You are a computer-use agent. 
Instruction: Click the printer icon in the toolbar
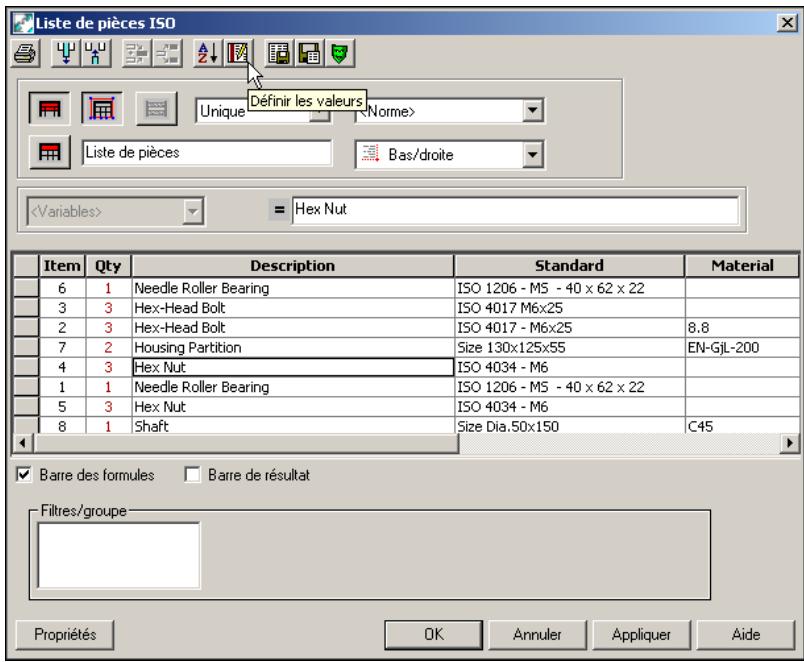[25, 53]
